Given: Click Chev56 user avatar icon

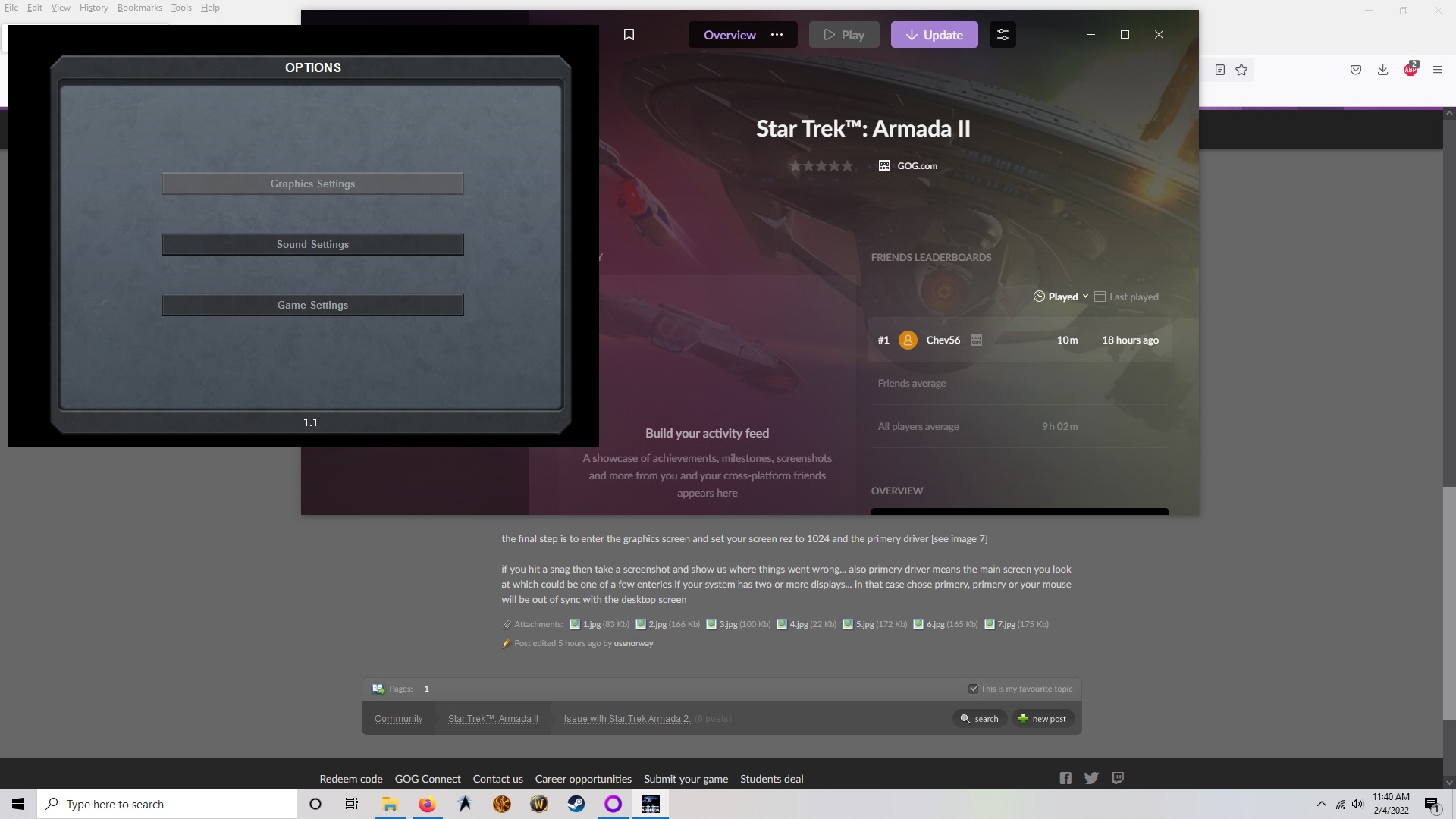Looking at the screenshot, I should (908, 340).
